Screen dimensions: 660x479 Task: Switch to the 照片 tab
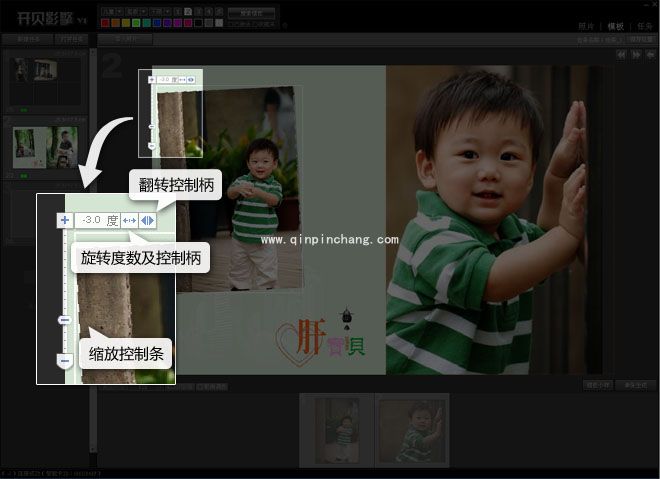point(586,27)
